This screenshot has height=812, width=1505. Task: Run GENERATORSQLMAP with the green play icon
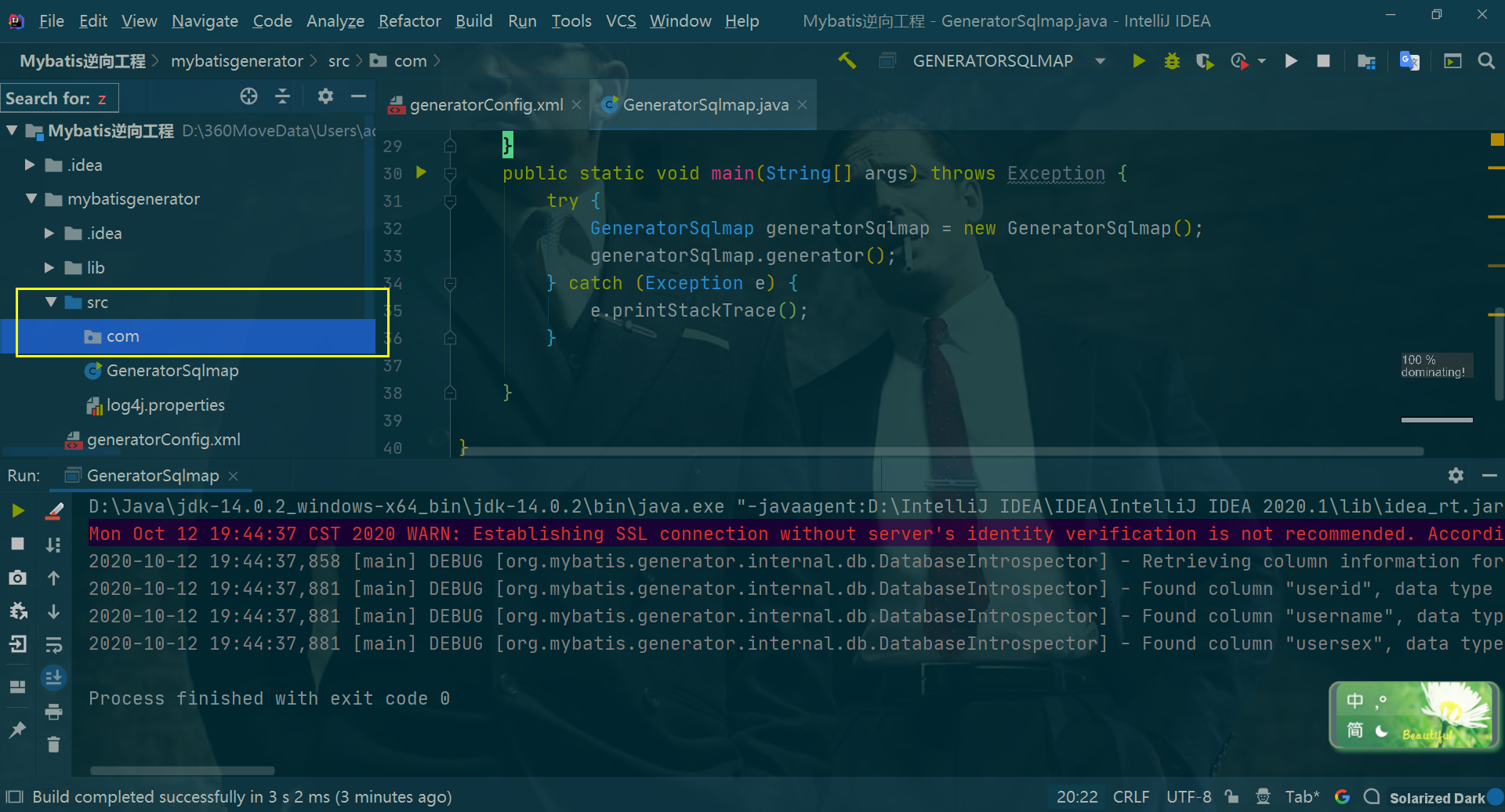(x=1139, y=61)
